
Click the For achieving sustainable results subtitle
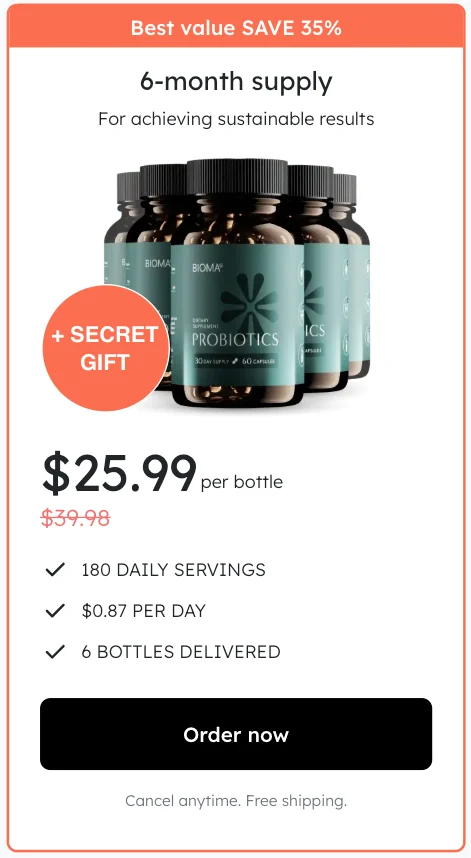coord(236,119)
